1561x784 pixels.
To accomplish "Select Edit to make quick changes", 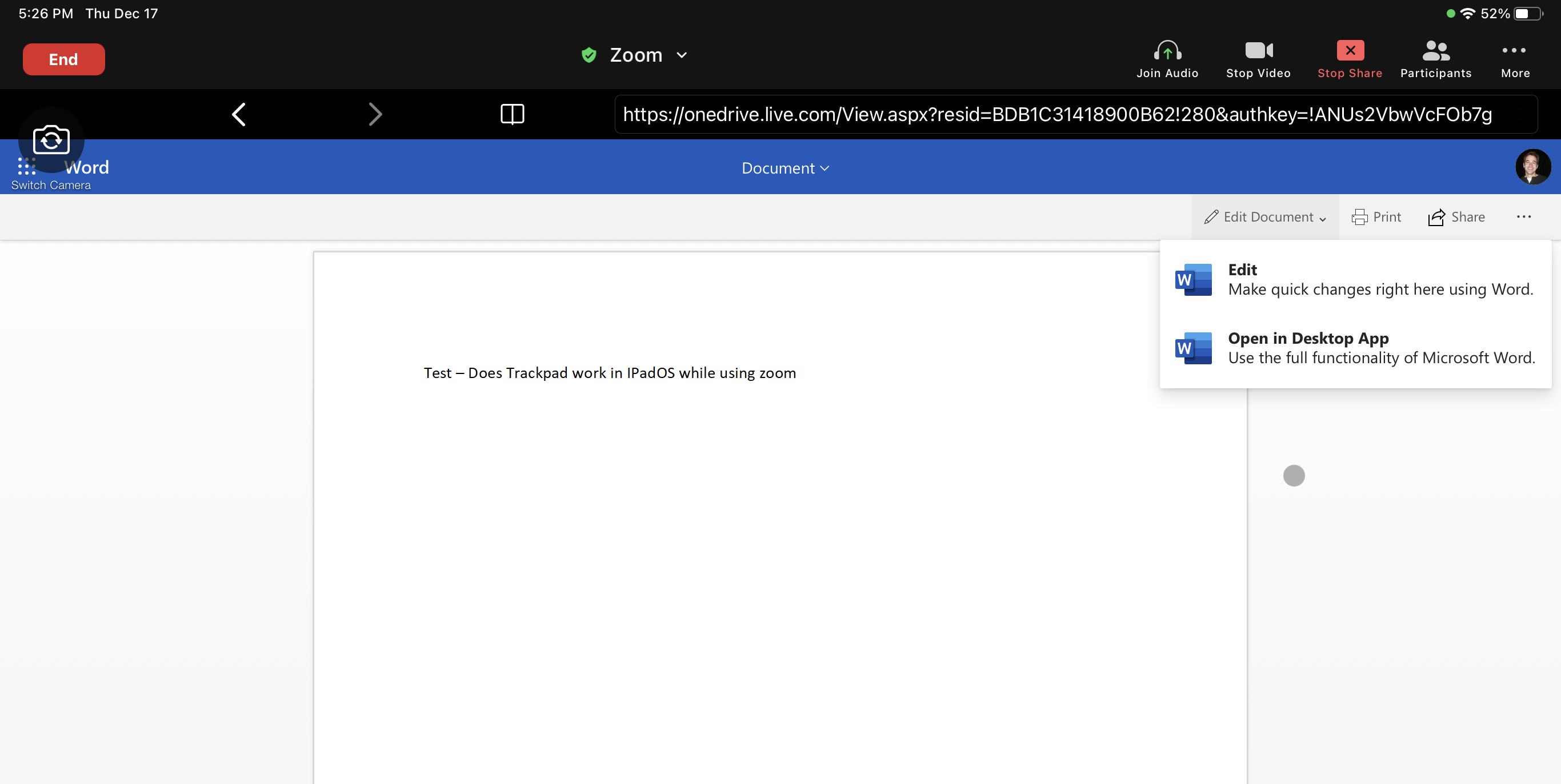I will pyautogui.click(x=1355, y=279).
